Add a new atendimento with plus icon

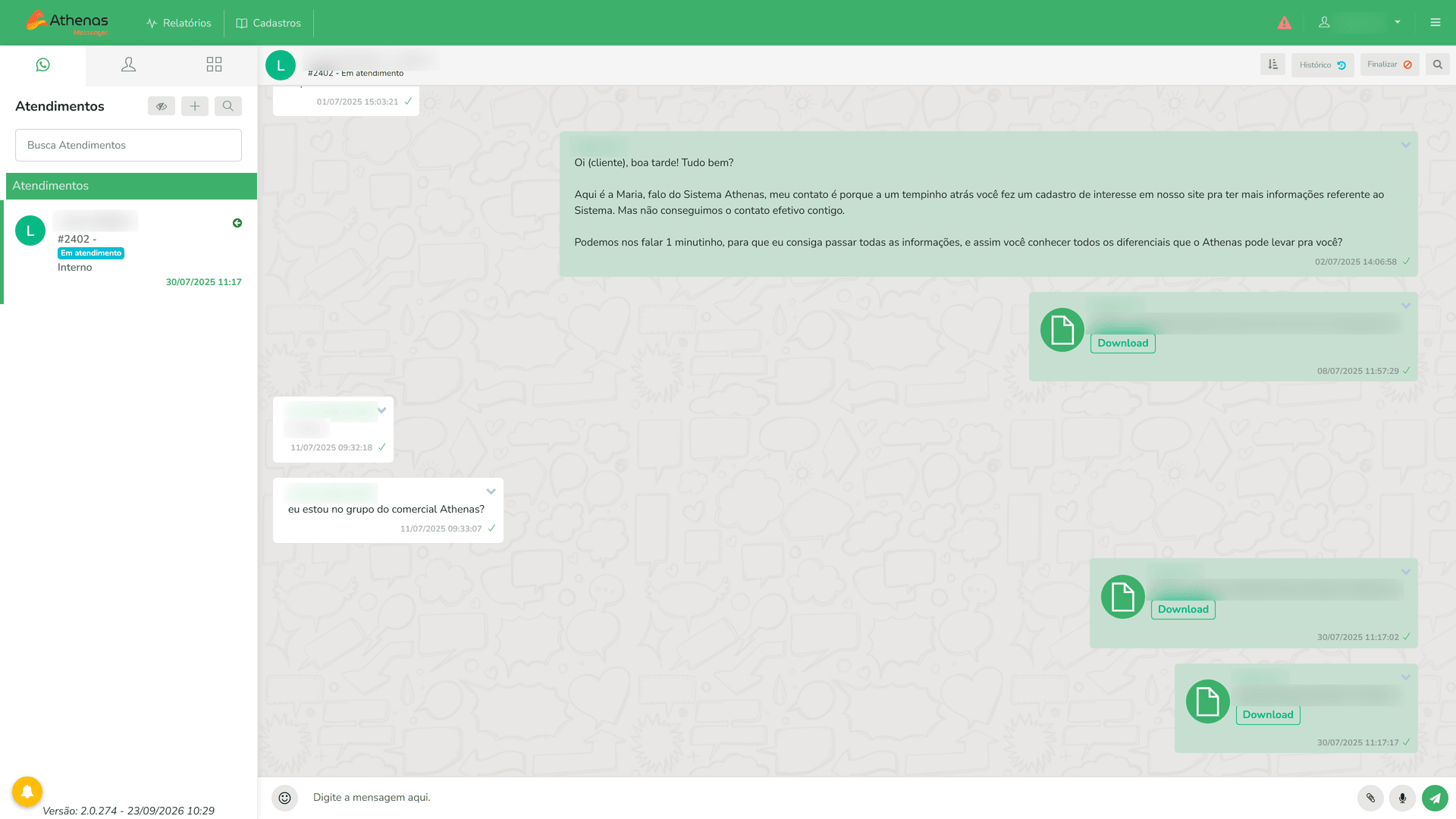point(195,106)
